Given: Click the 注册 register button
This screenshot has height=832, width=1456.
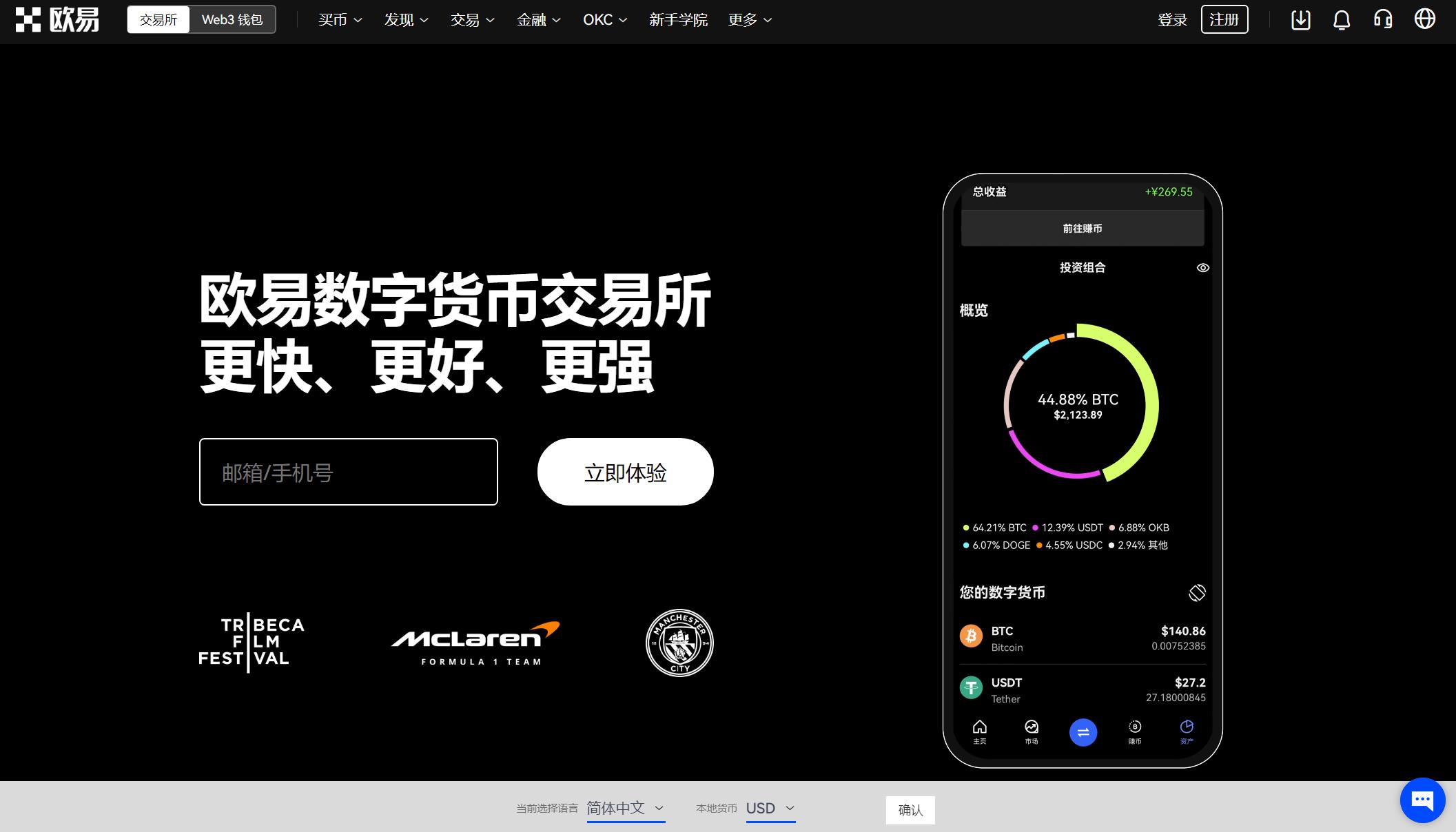Looking at the screenshot, I should [1225, 19].
